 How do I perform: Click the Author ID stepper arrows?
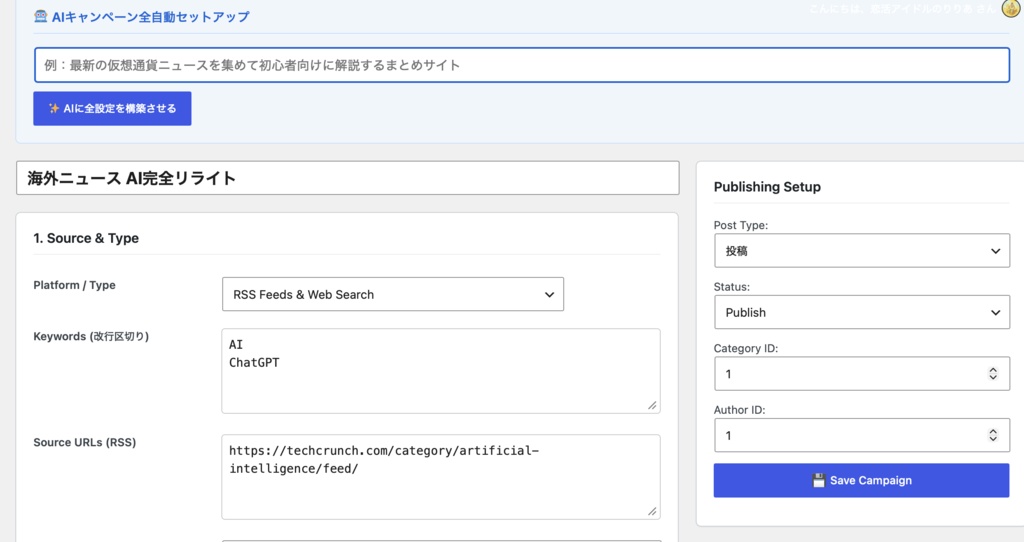(x=993, y=435)
